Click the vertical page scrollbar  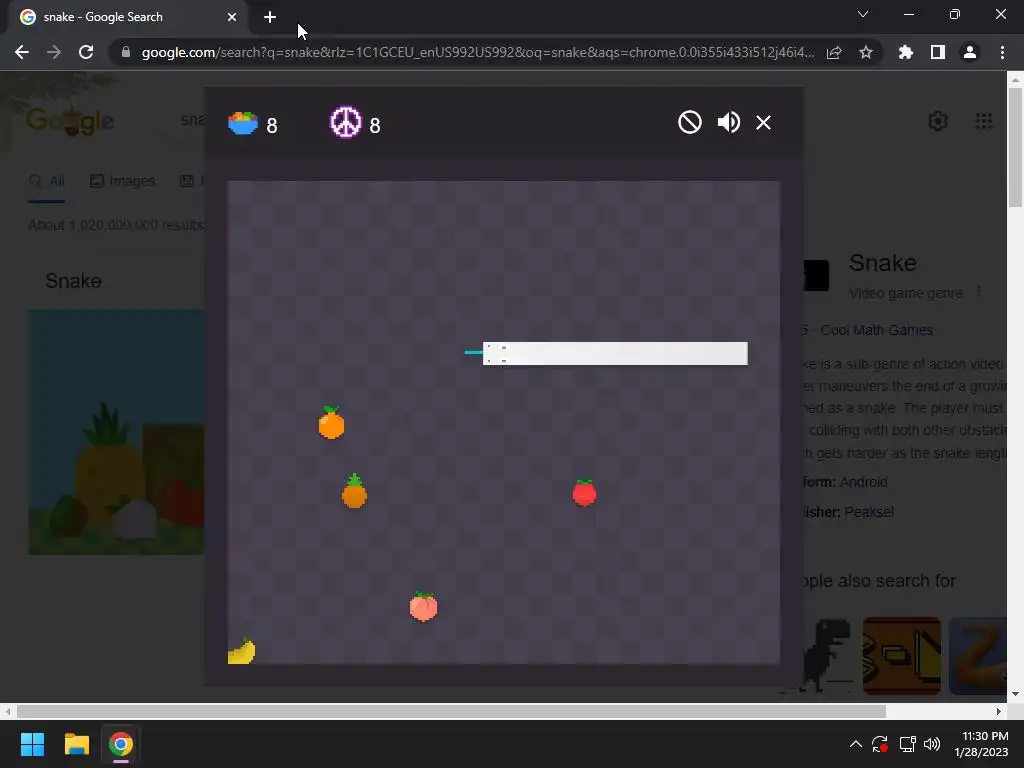(x=1015, y=147)
